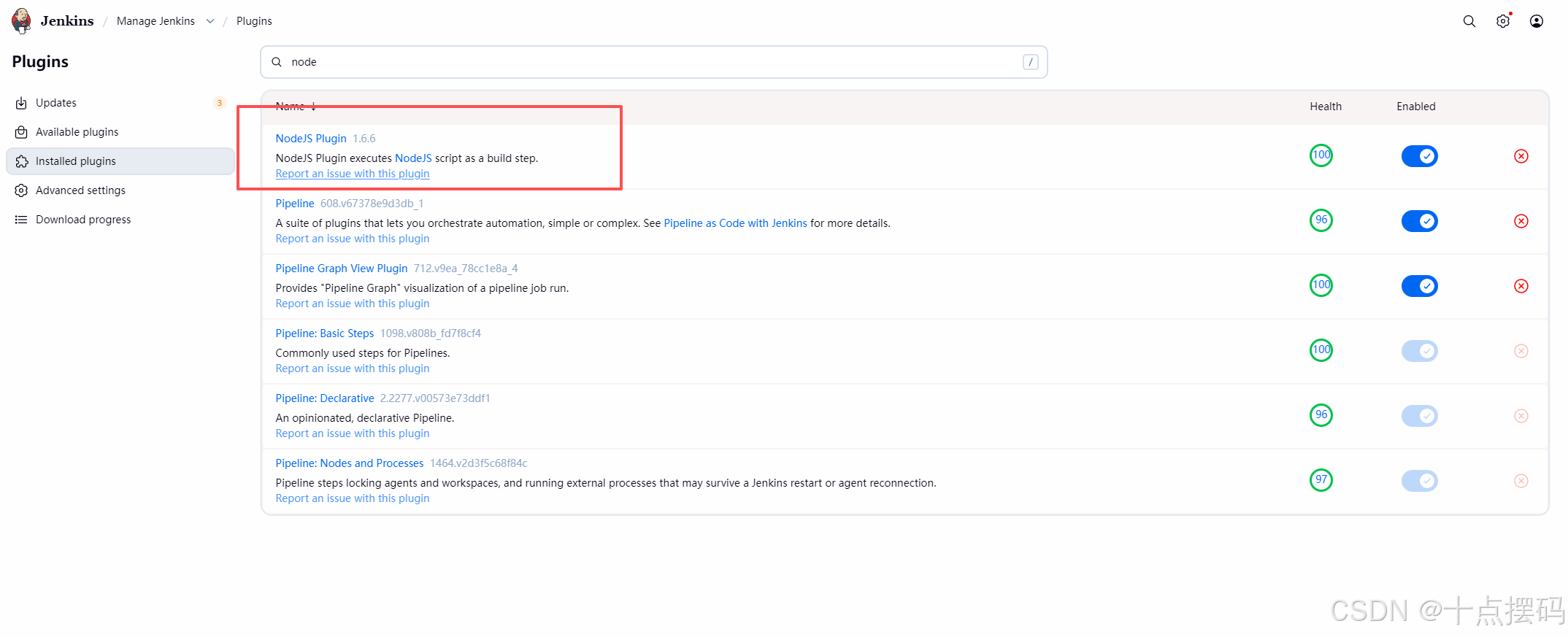The height and width of the screenshot is (637, 1568).
Task: Click version text 712.v9ea_78cc1e8a_4
Action: (466, 269)
